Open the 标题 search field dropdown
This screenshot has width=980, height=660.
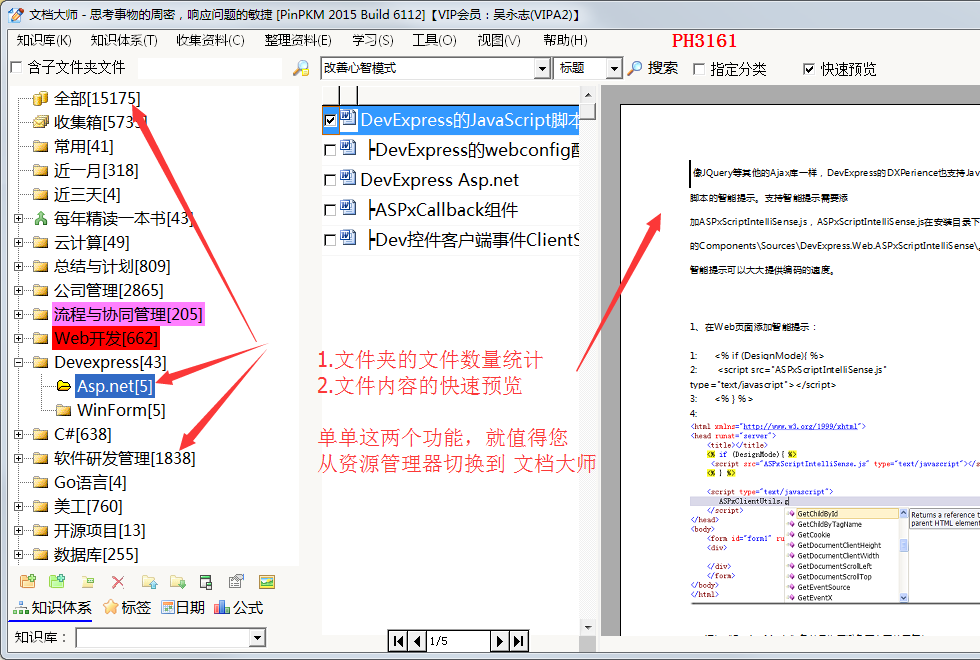(614, 68)
